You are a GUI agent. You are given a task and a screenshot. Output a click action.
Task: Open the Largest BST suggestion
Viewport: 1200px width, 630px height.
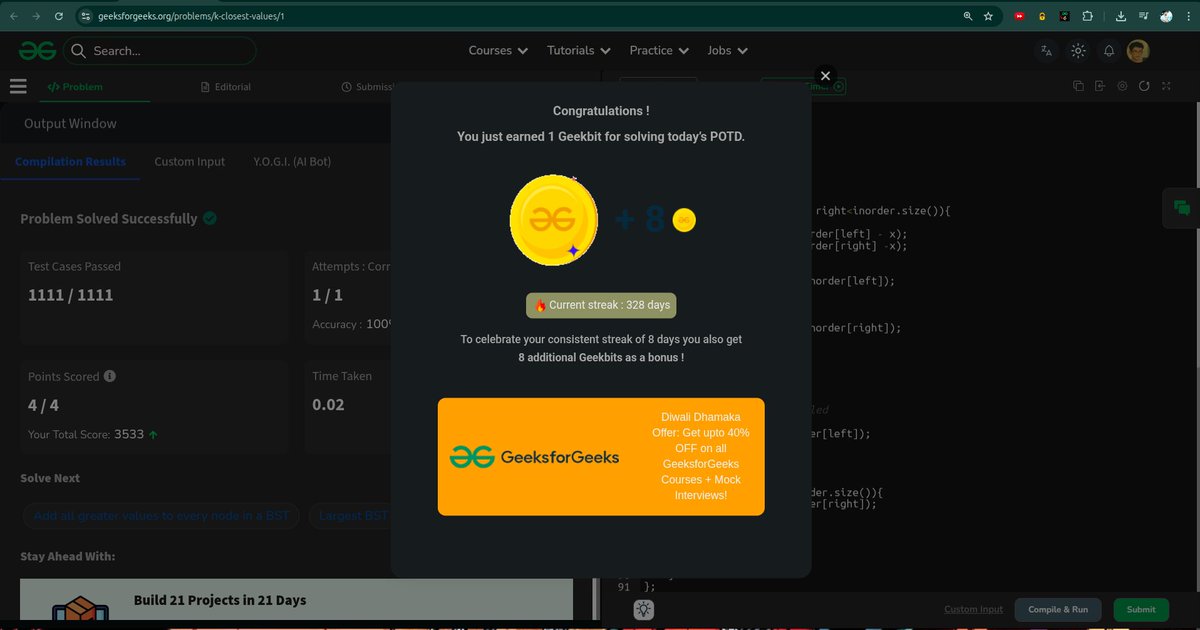pos(350,516)
